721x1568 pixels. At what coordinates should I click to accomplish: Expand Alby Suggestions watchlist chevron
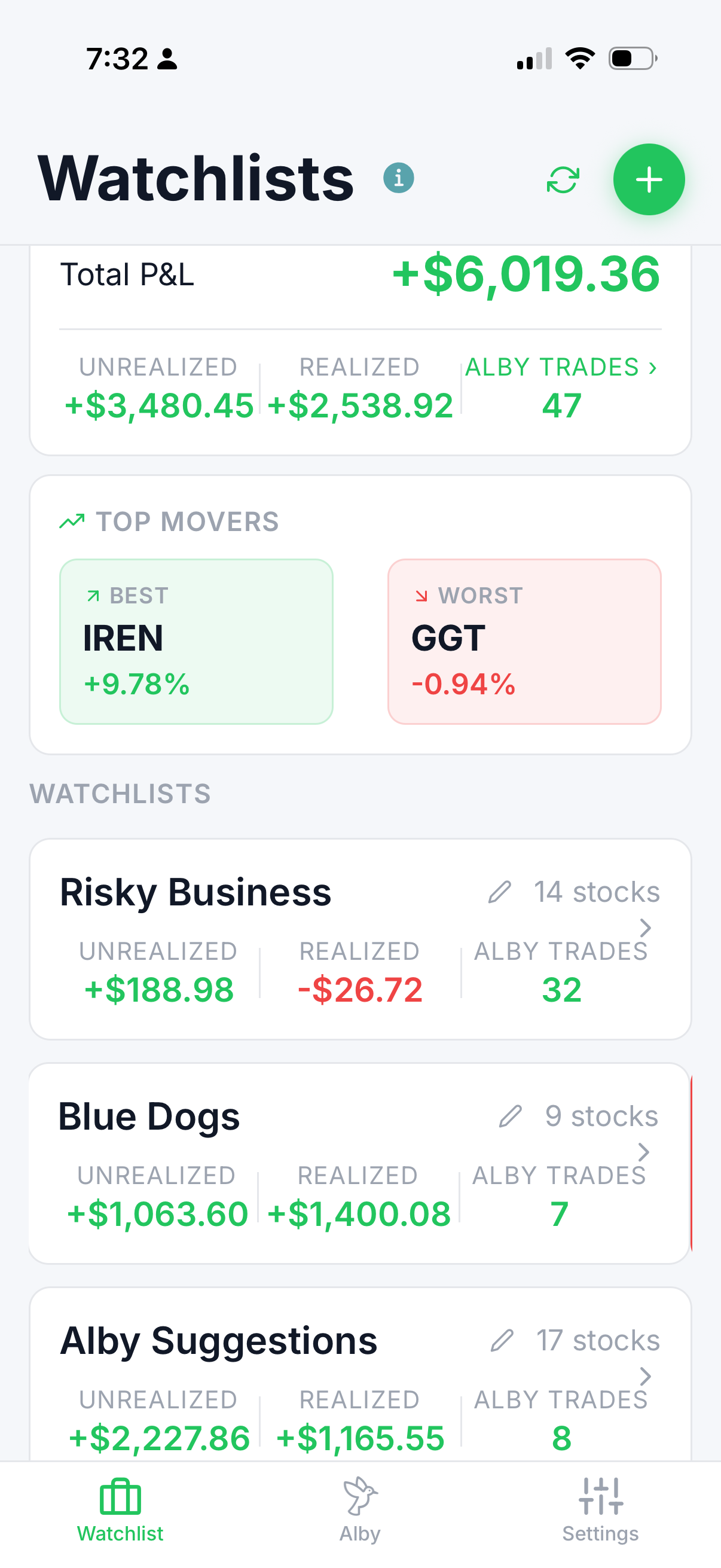click(x=646, y=1376)
